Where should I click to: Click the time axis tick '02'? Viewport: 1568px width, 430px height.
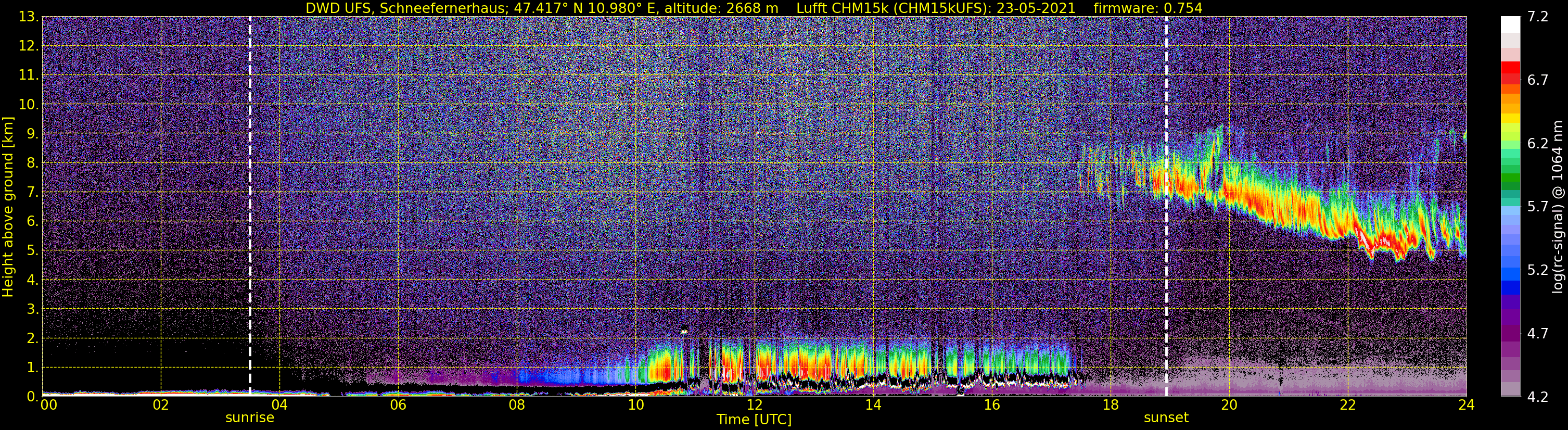tap(161, 406)
